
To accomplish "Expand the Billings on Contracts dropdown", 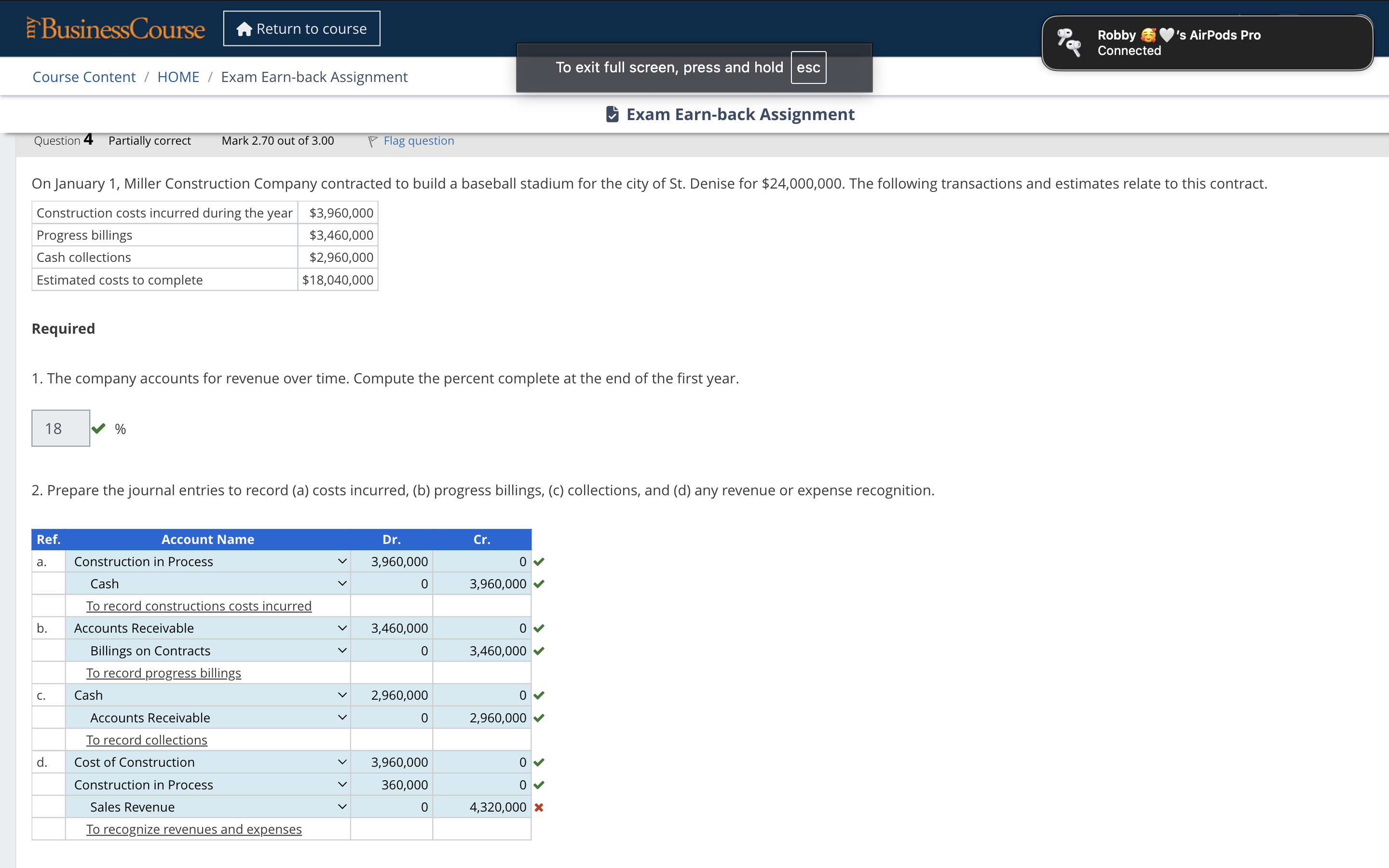I will pos(341,651).
